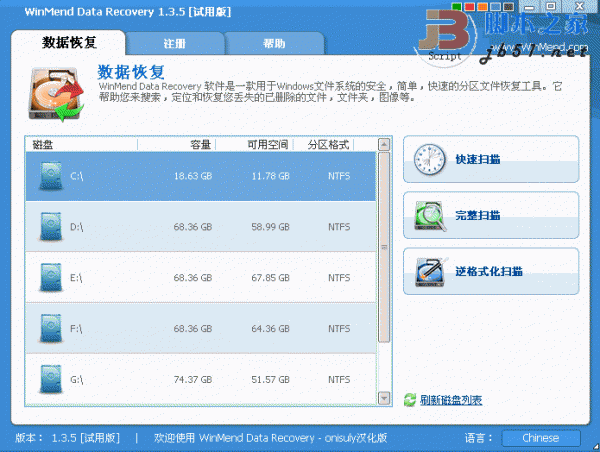This screenshot has height=452, width=600.
Task: Switch to the 注册 tab
Action: click(174, 44)
